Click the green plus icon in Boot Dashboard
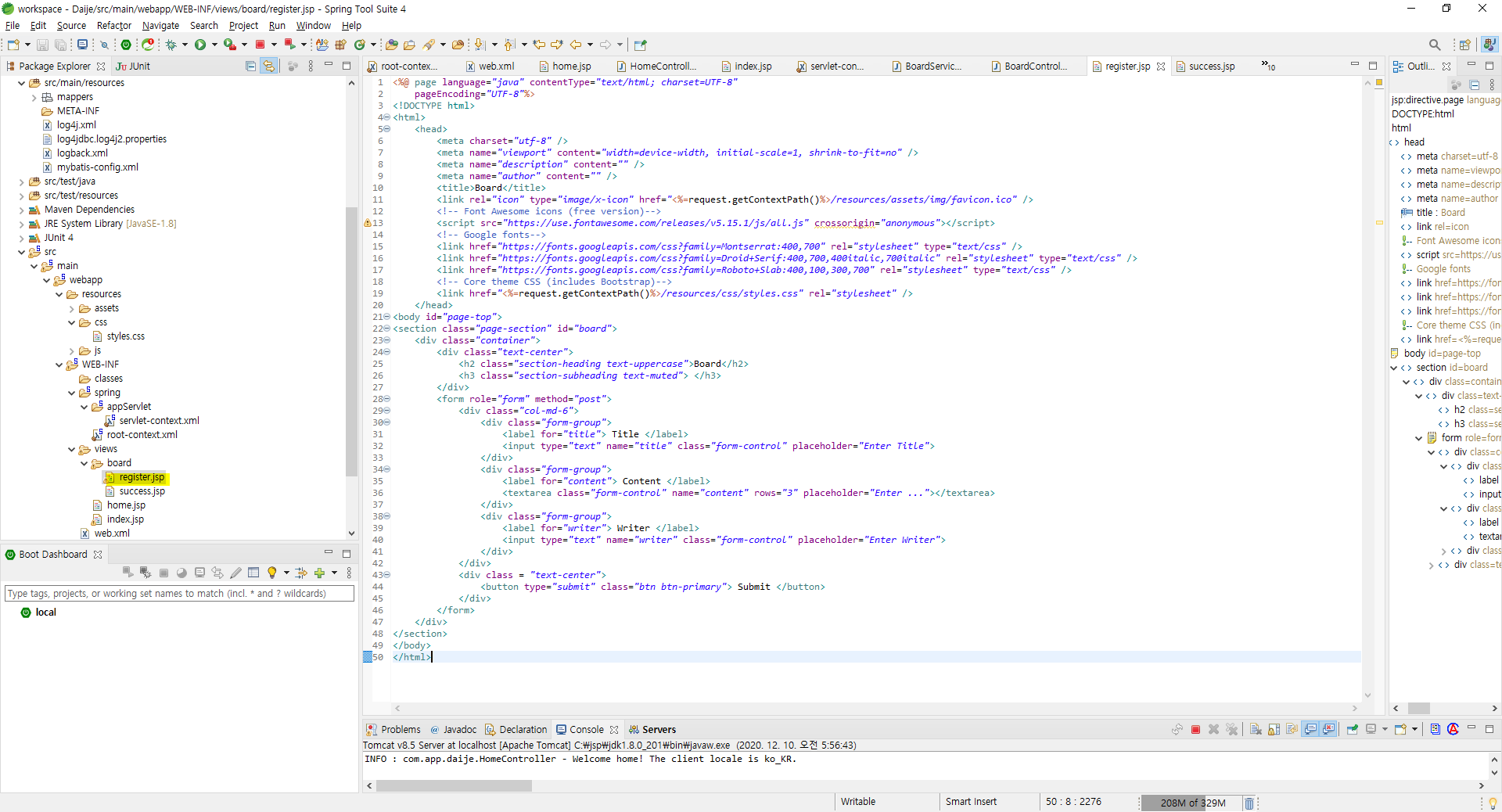The image size is (1502, 812). [x=319, y=573]
